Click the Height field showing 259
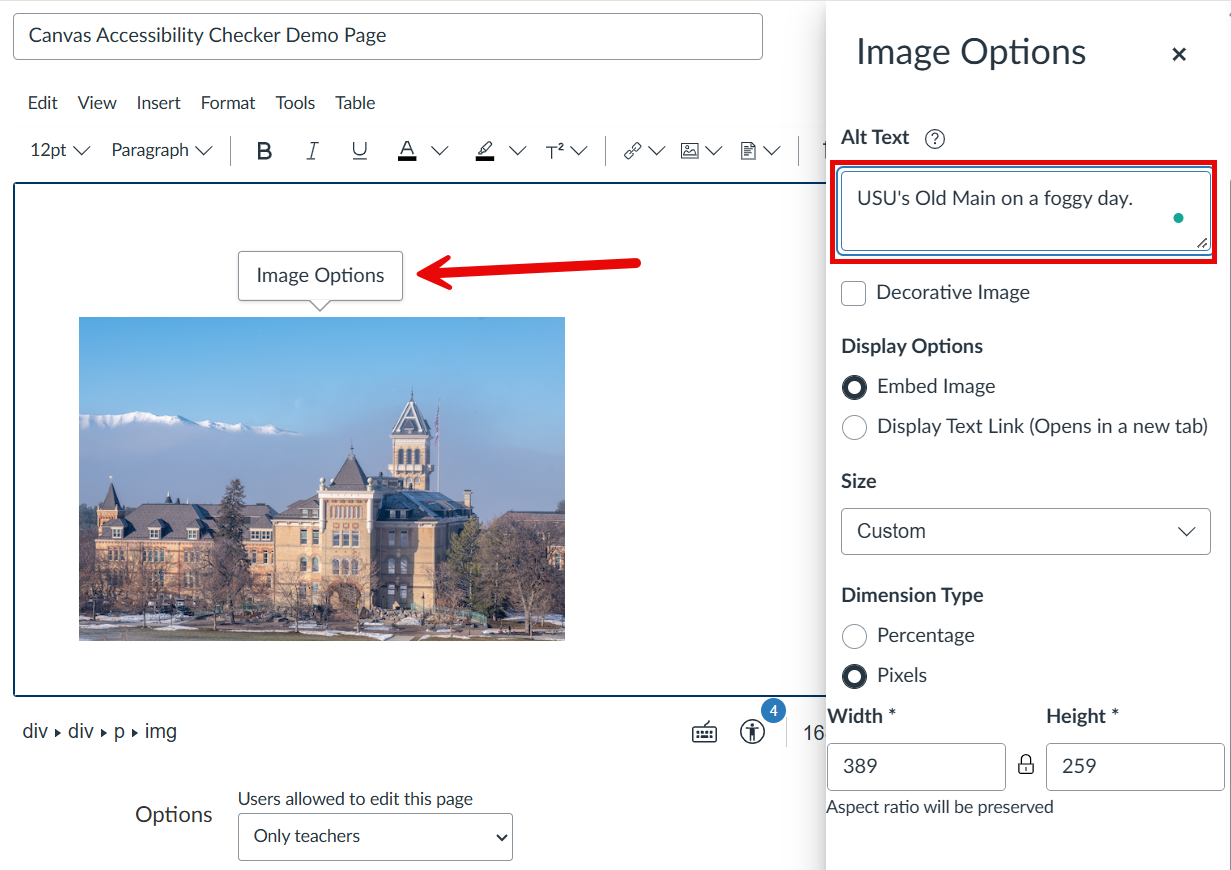 click(x=1135, y=767)
